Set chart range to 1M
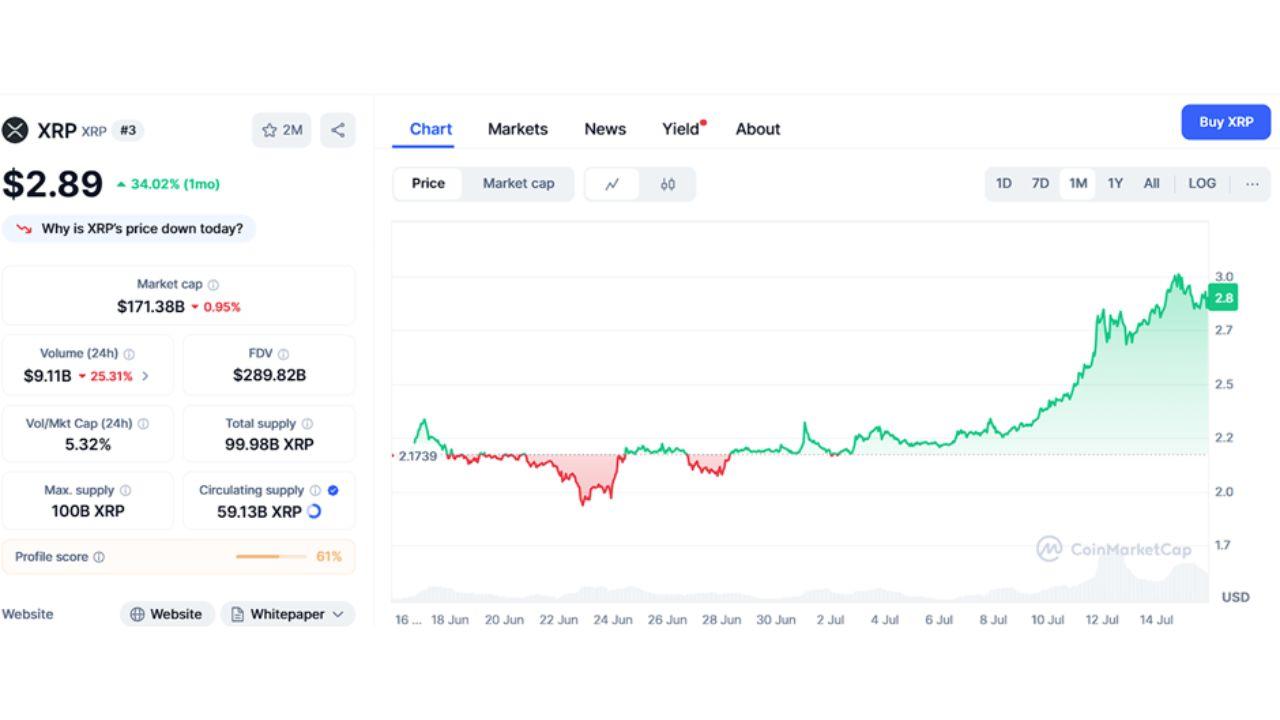 pos(1077,184)
